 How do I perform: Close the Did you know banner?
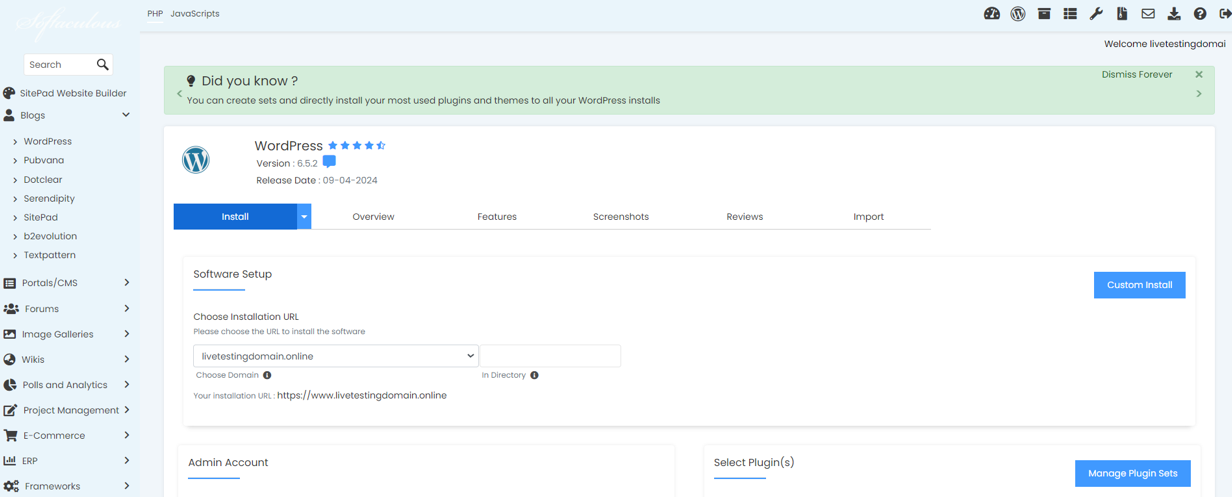(1199, 74)
